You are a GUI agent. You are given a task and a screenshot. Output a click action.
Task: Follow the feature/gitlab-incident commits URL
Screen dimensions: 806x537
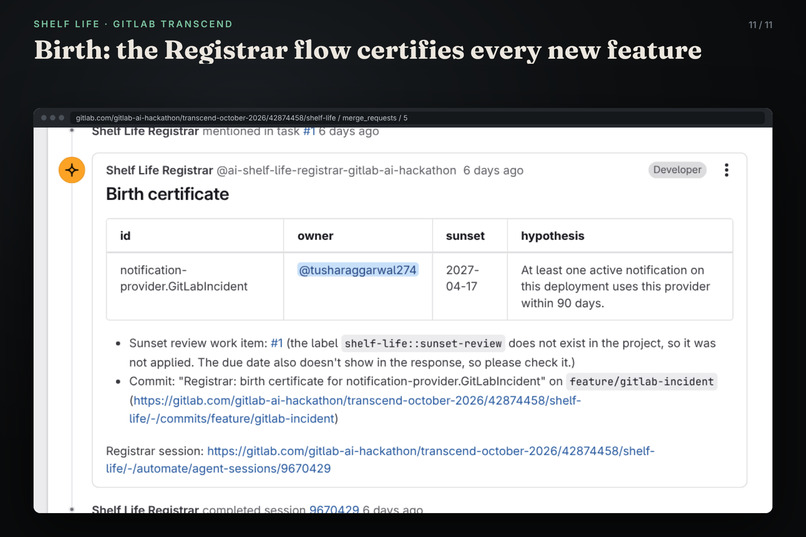click(357, 410)
